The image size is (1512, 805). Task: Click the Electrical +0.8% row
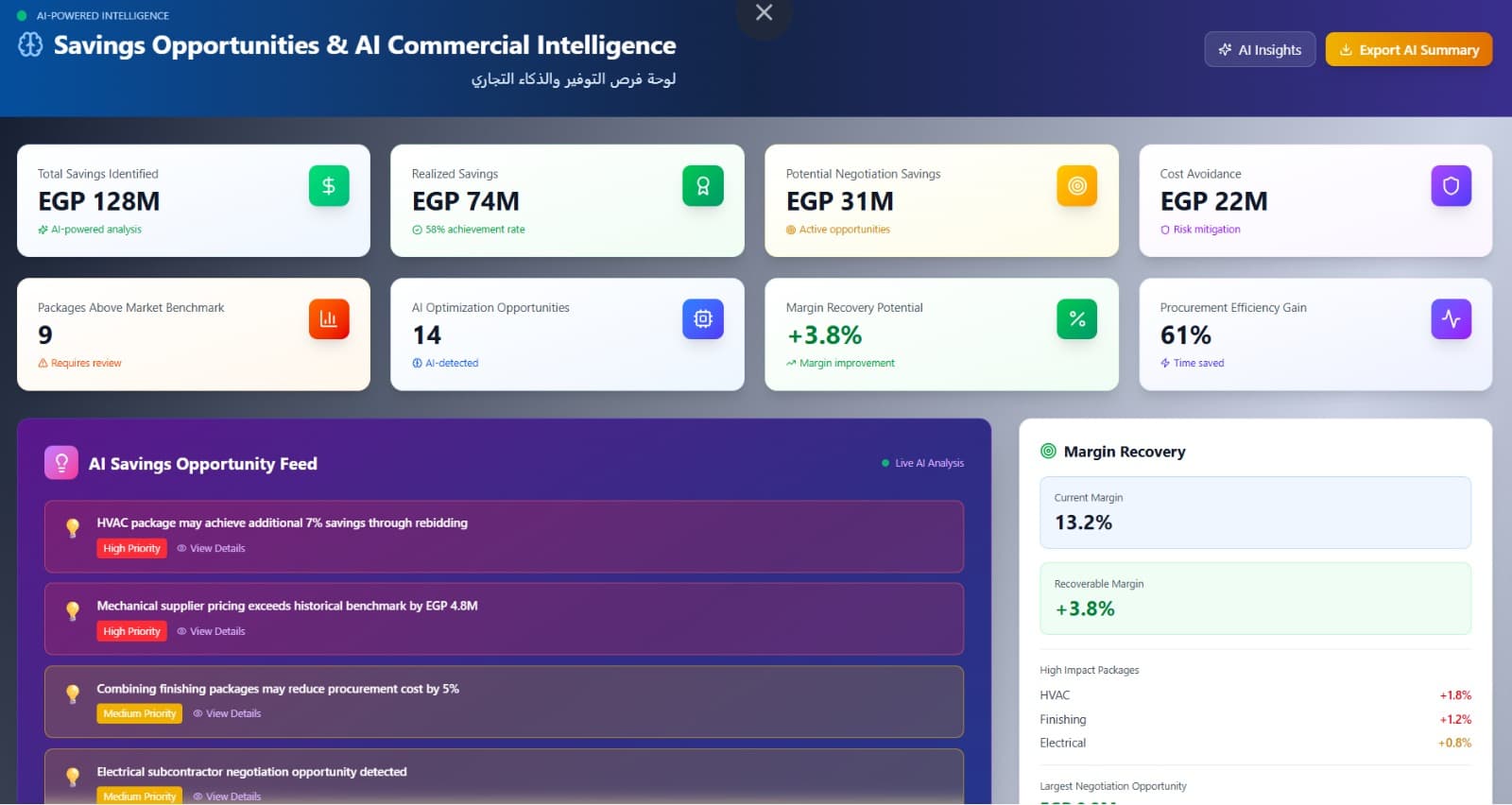(1255, 743)
